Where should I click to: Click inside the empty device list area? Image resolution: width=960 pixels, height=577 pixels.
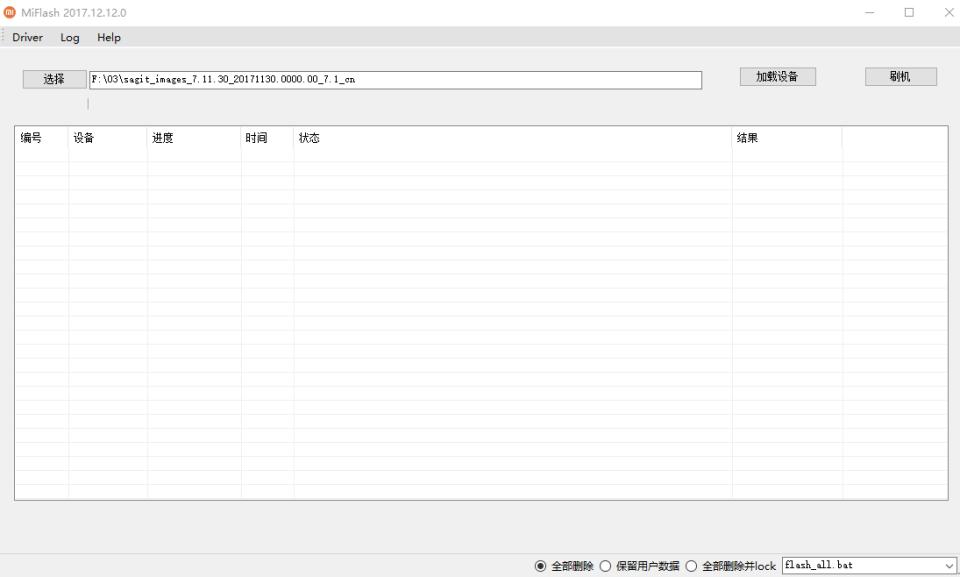480,320
